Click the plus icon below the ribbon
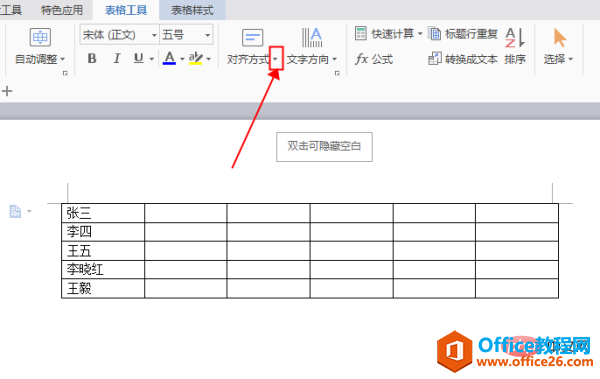600x379 pixels. click(x=7, y=91)
